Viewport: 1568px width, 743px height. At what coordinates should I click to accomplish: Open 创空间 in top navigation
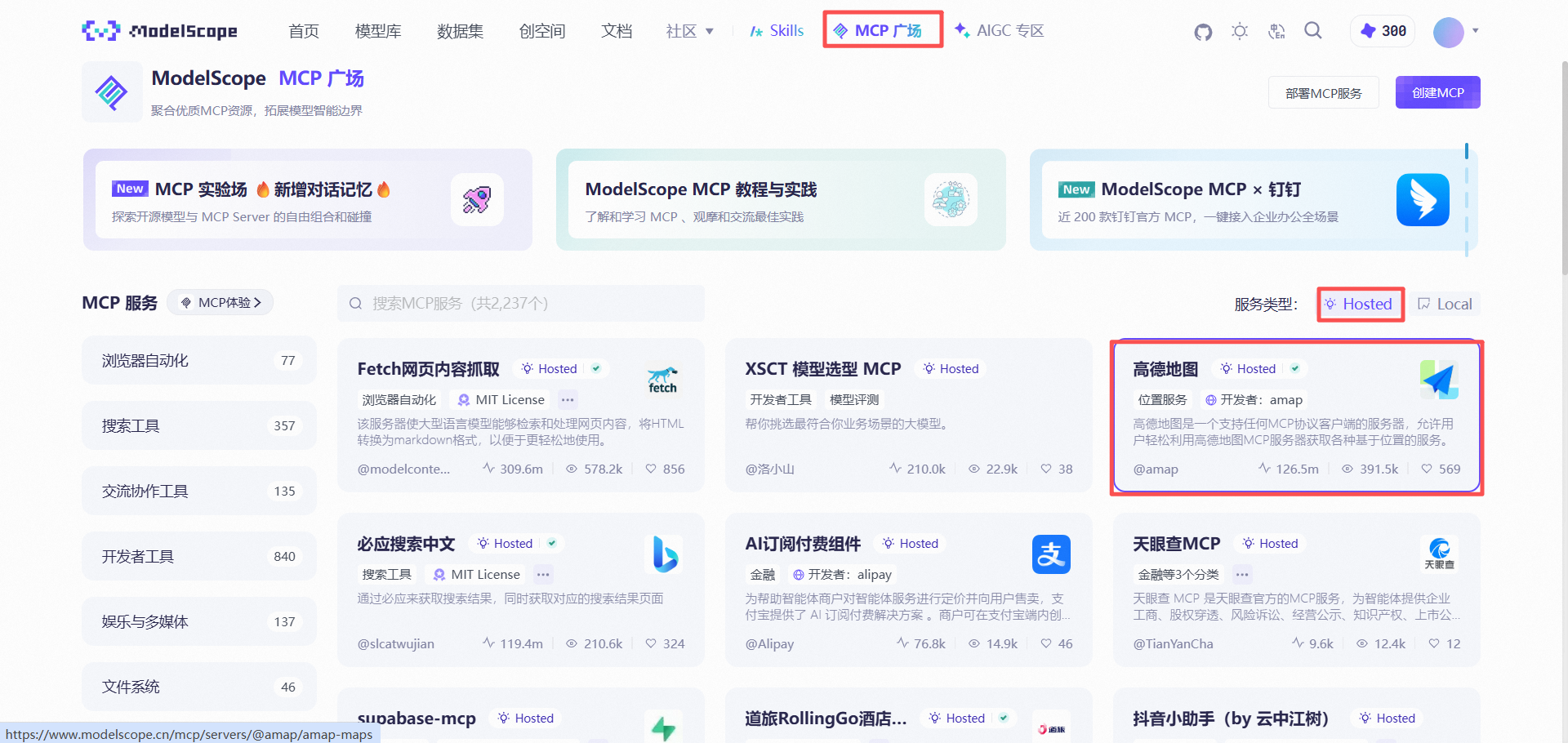pos(542,31)
